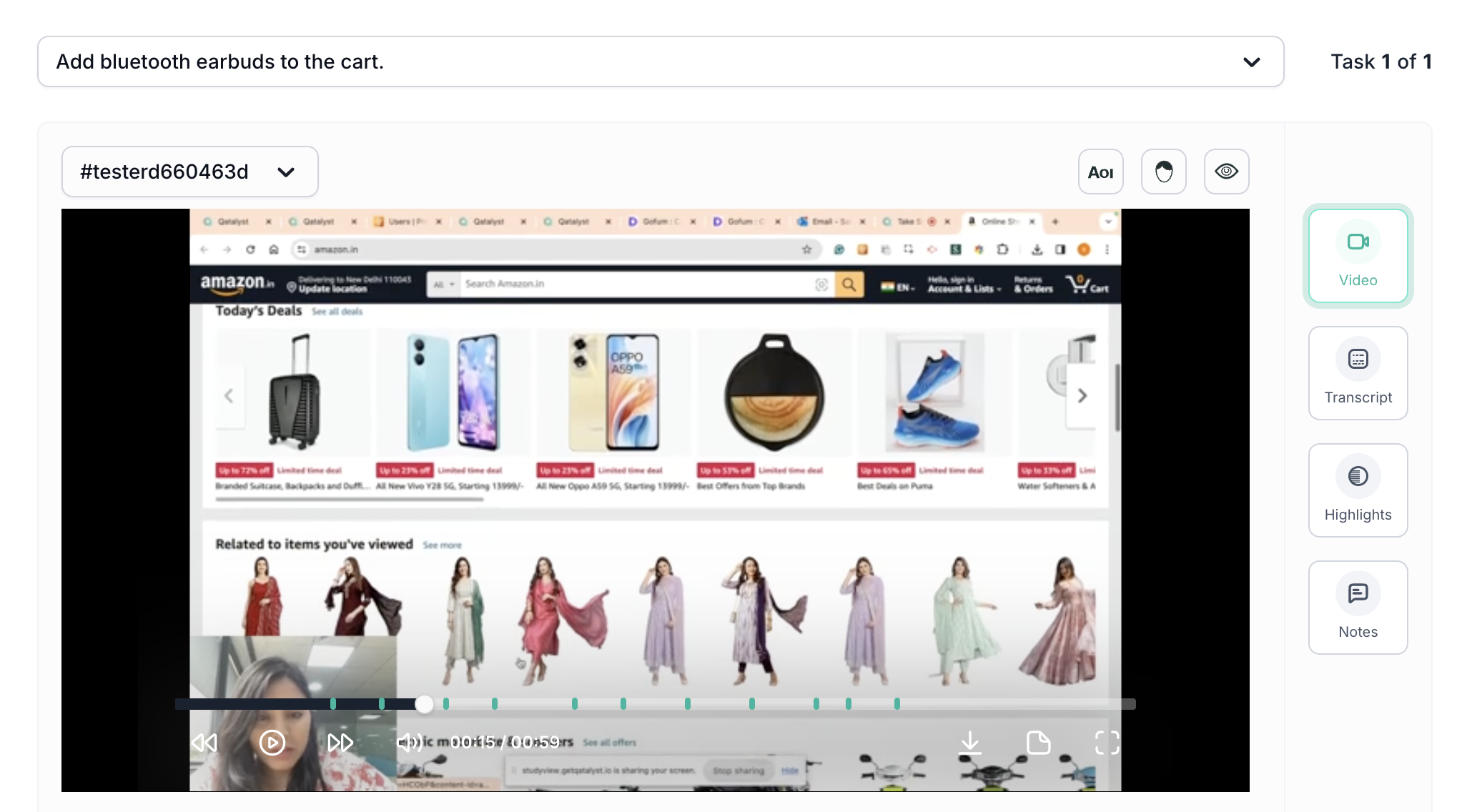This screenshot has height=812, width=1457.
Task: Toggle the AOI overlay button
Action: pyautogui.click(x=1100, y=172)
